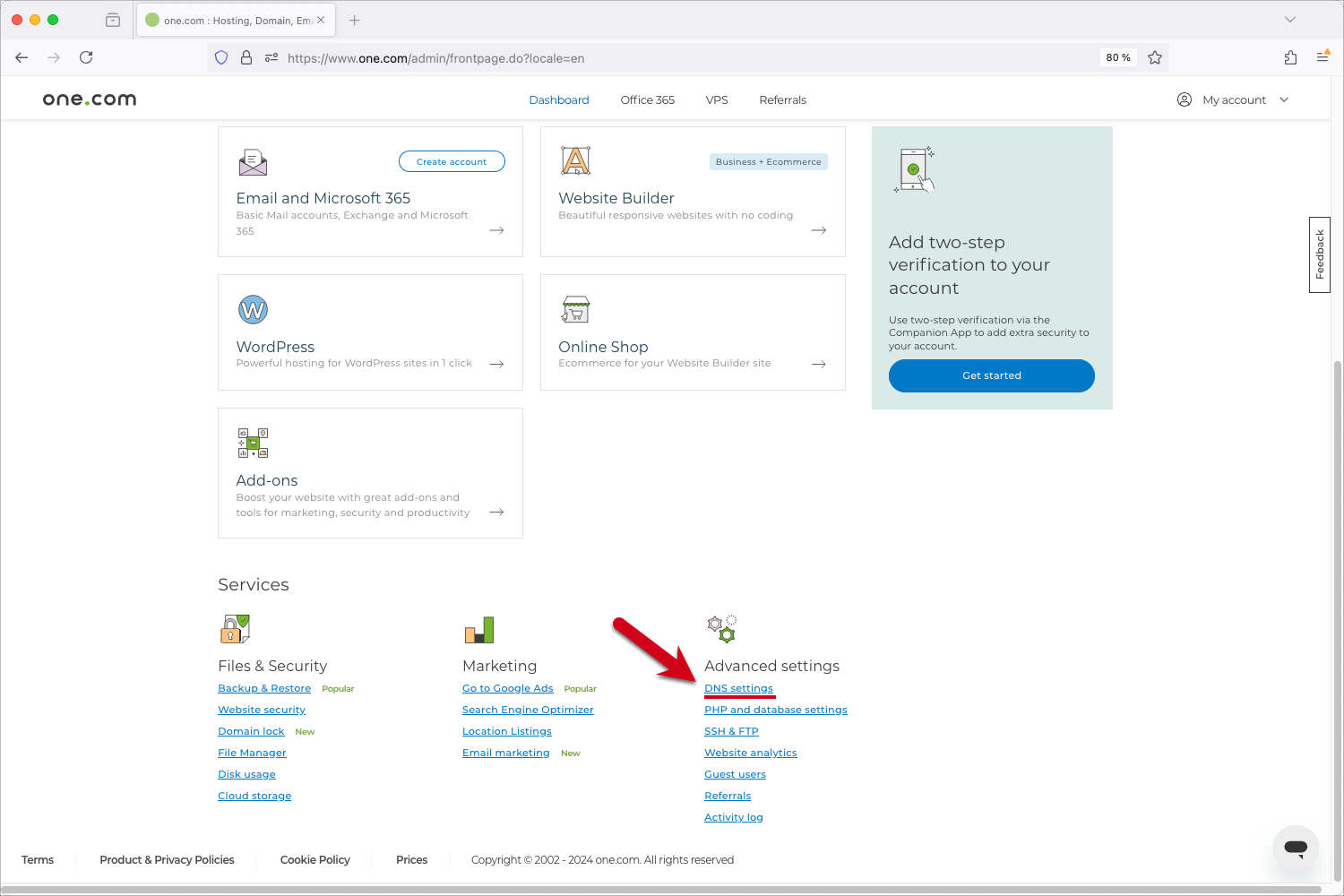Click the Create account button

click(452, 161)
